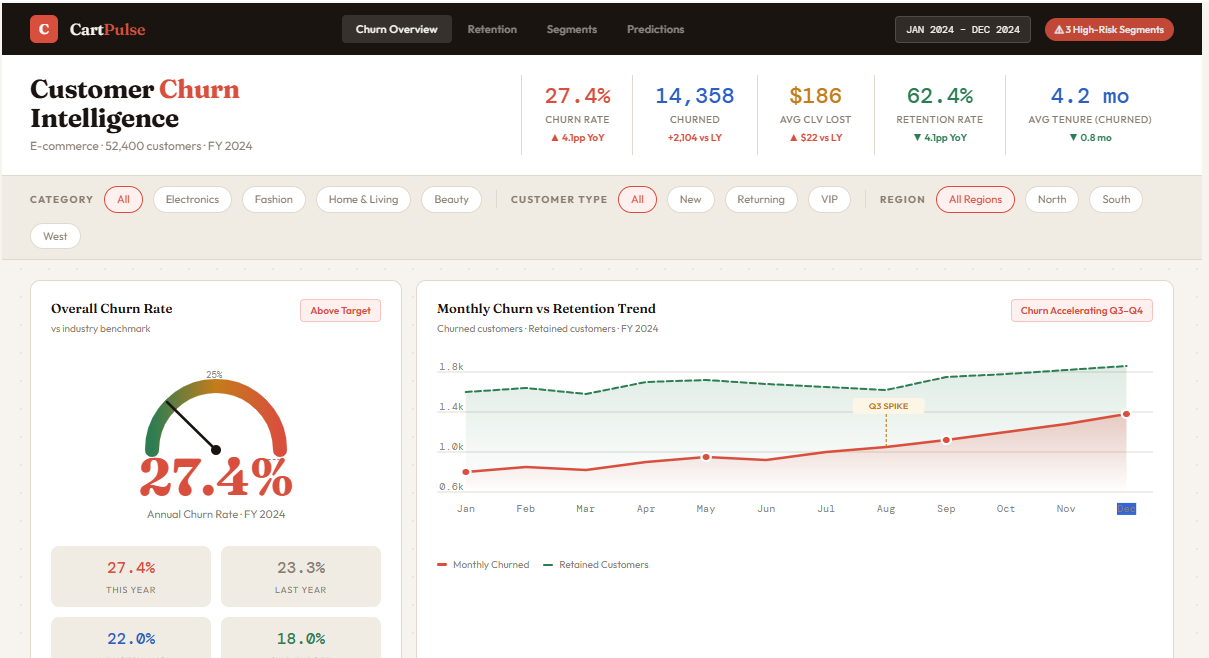This screenshot has width=1209, height=658.
Task: Click the $186 Avg CLV Lost KPI
Action: (x=815, y=114)
